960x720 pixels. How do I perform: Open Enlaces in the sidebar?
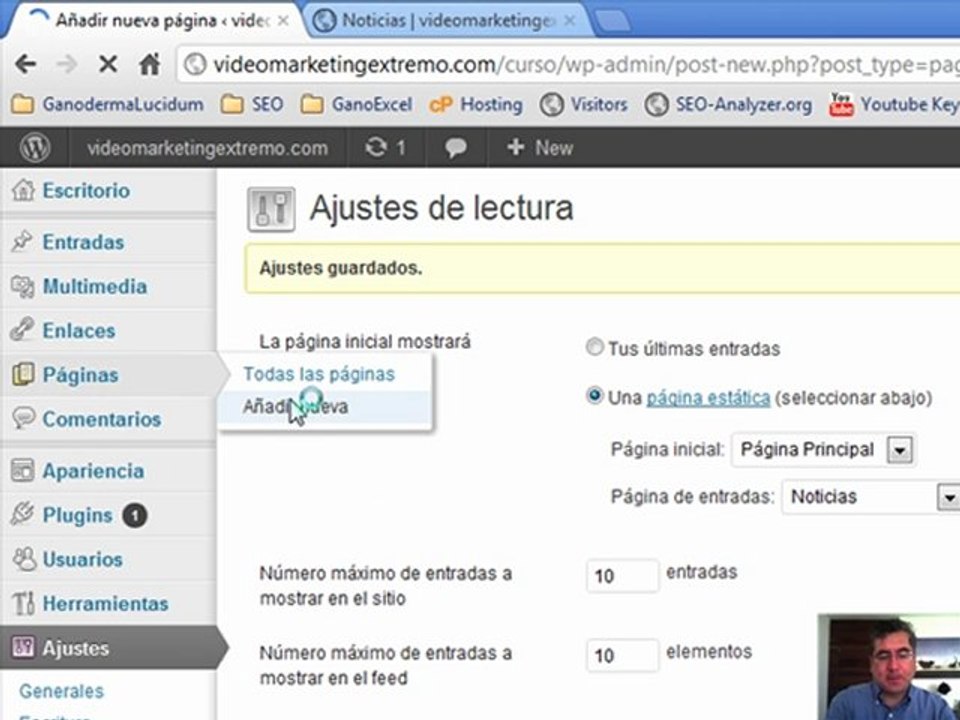point(79,331)
